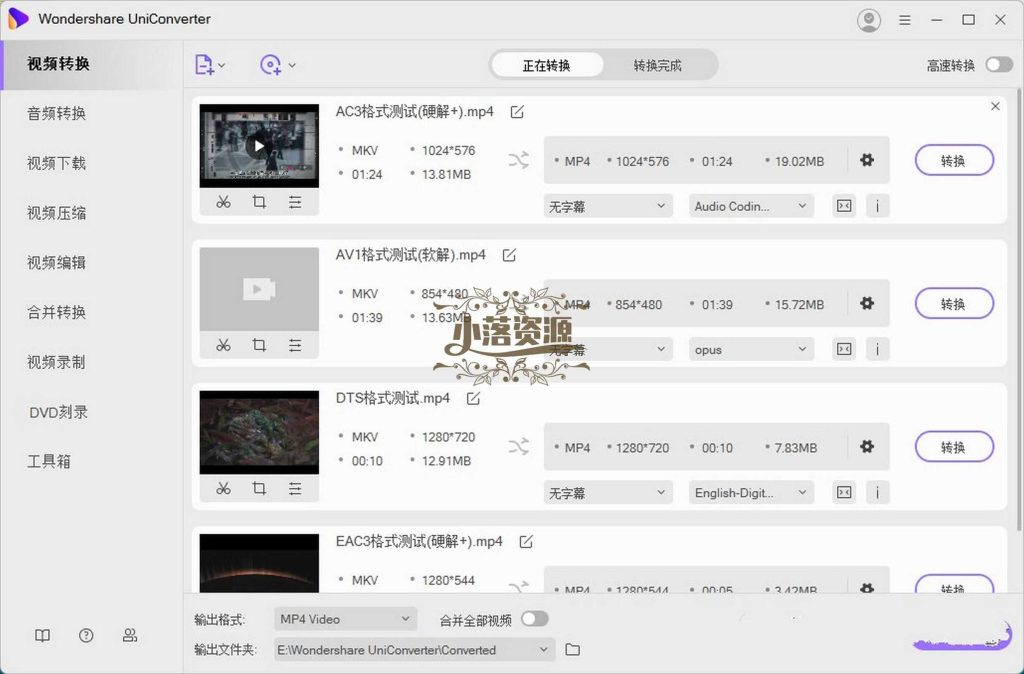Open the user guide book icon
Image resolution: width=1024 pixels, height=674 pixels.
[42, 635]
